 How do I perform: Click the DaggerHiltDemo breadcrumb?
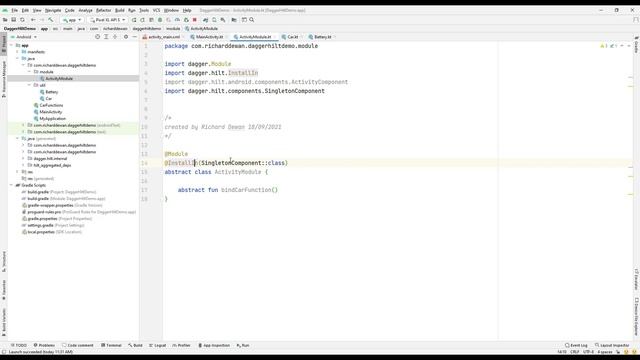pyautogui.click(x=20, y=29)
